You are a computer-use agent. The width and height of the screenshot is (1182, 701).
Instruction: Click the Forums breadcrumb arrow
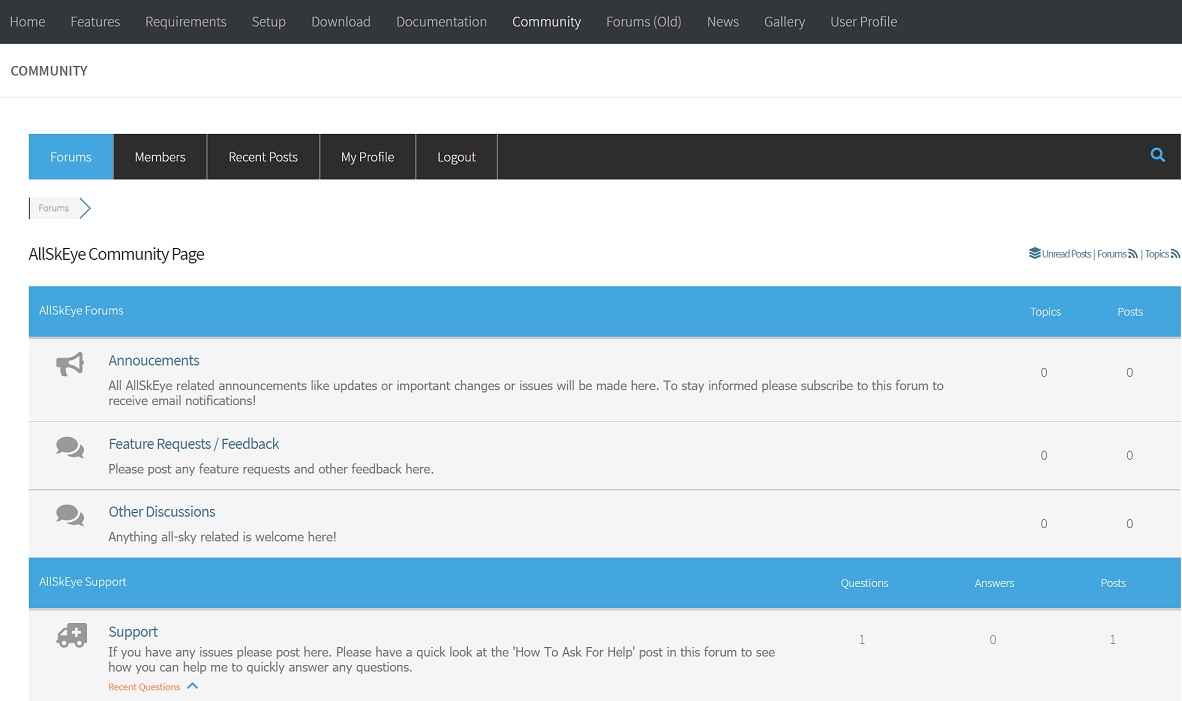coord(85,208)
